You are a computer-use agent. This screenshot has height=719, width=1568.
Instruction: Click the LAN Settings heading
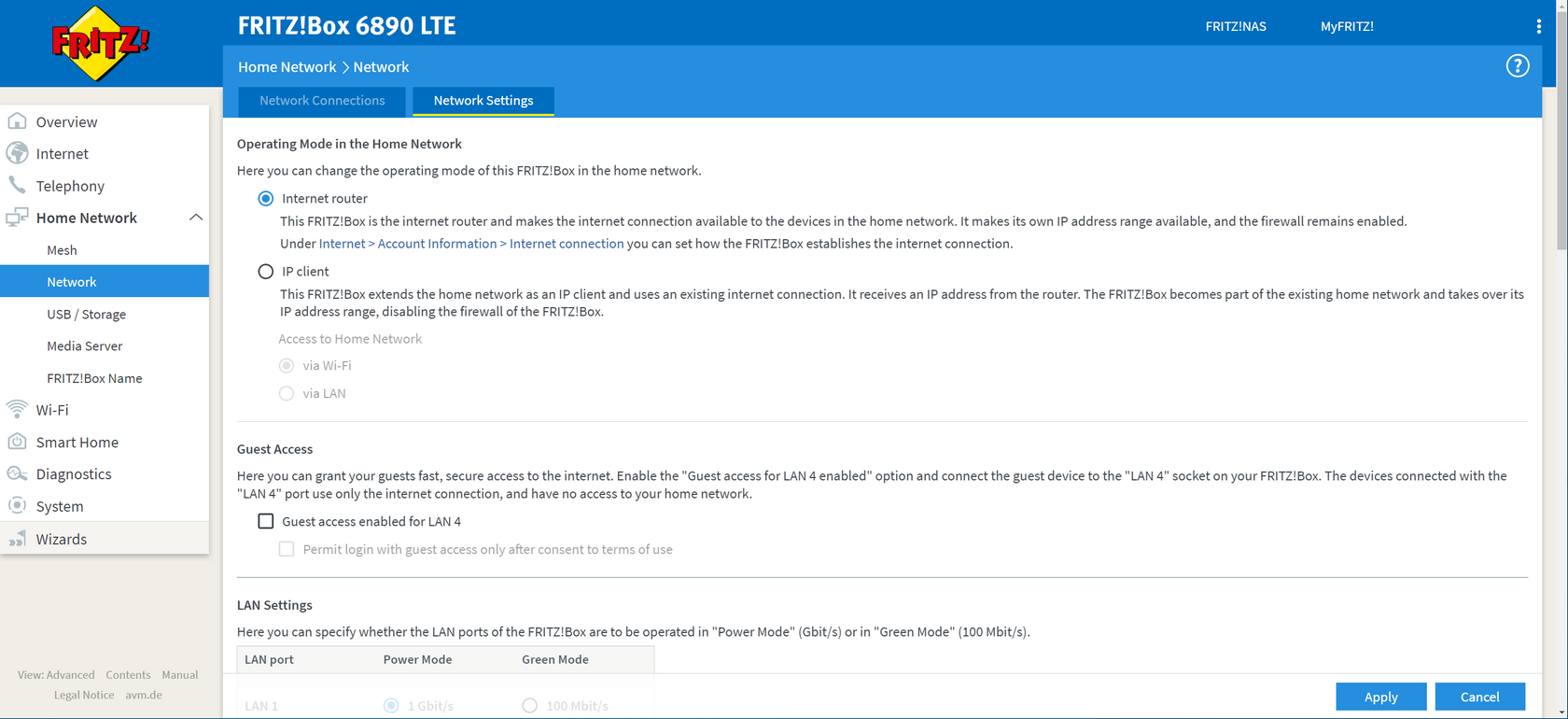pos(274,605)
